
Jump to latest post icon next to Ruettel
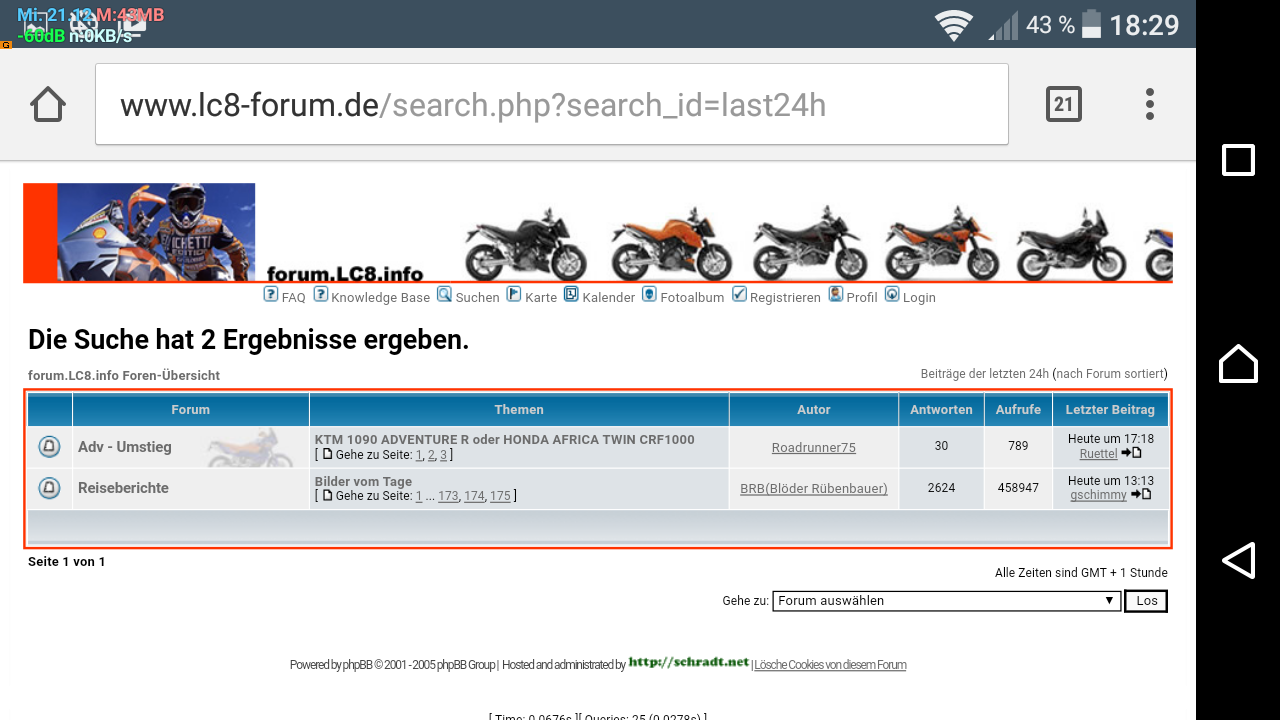[x=1131, y=453]
